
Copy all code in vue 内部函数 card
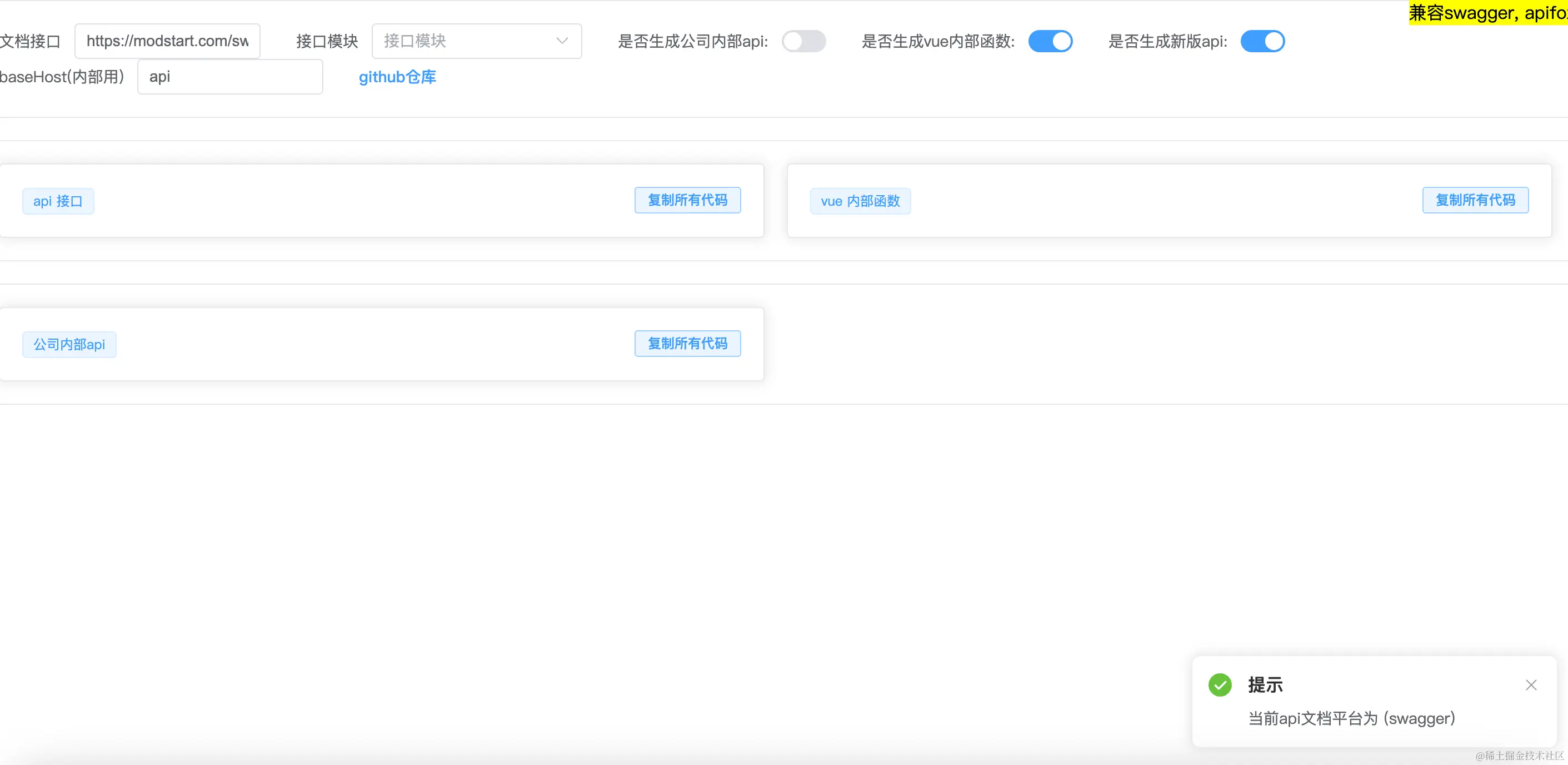(x=1475, y=200)
